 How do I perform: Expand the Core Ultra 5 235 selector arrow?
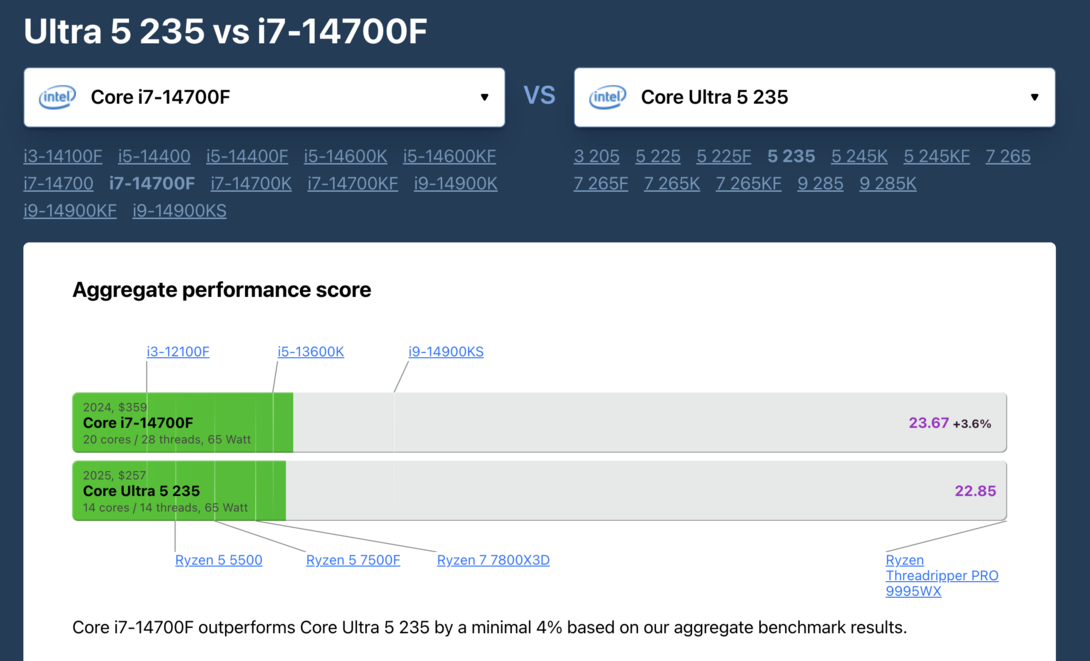[1034, 97]
